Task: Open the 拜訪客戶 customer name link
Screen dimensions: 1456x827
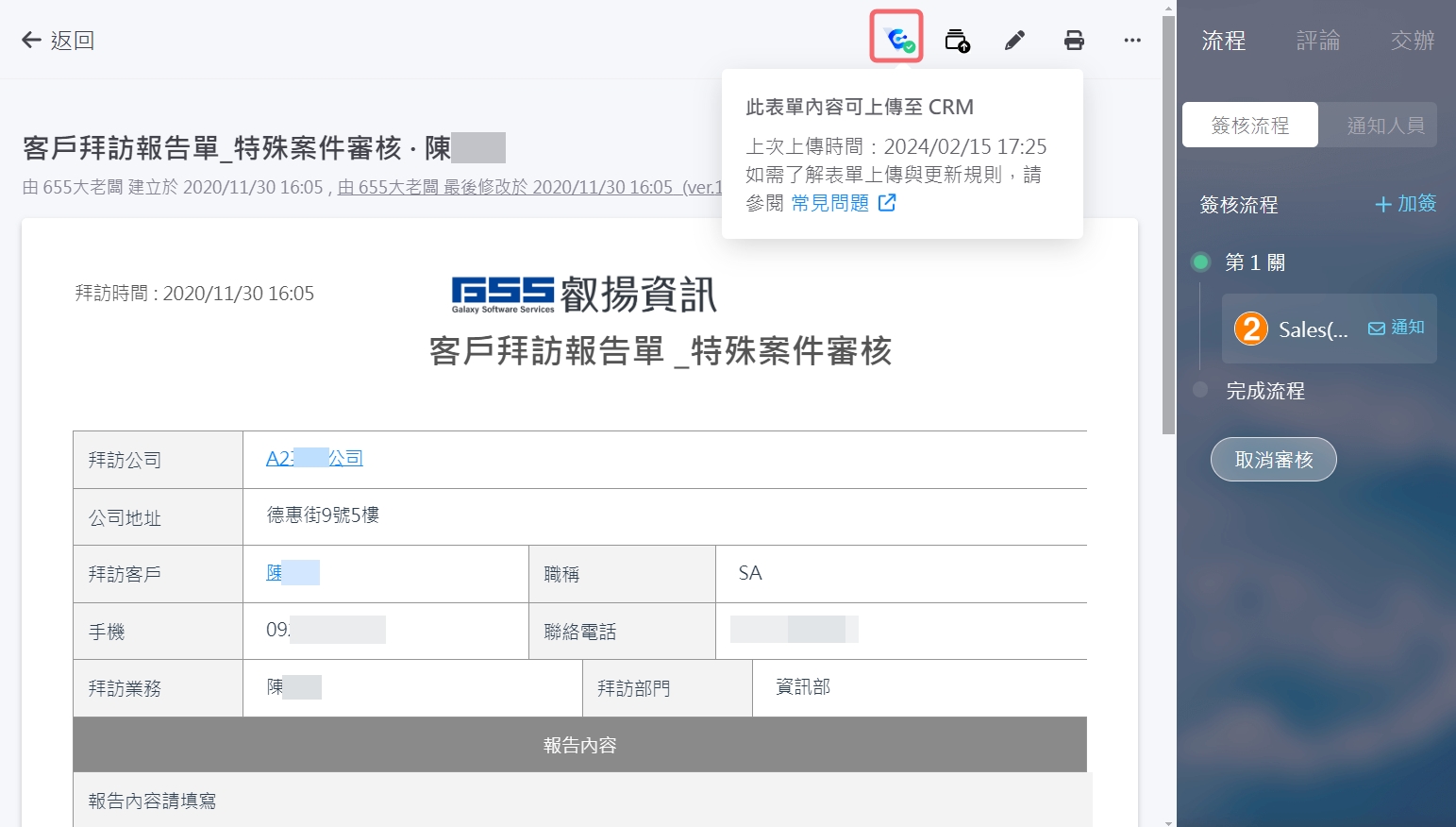Action: (292, 573)
